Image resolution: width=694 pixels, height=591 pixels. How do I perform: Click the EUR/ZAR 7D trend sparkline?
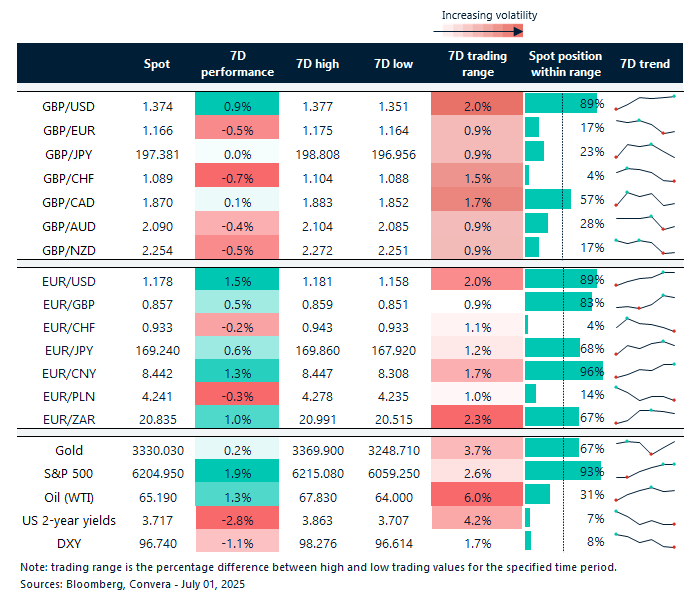[645, 416]
